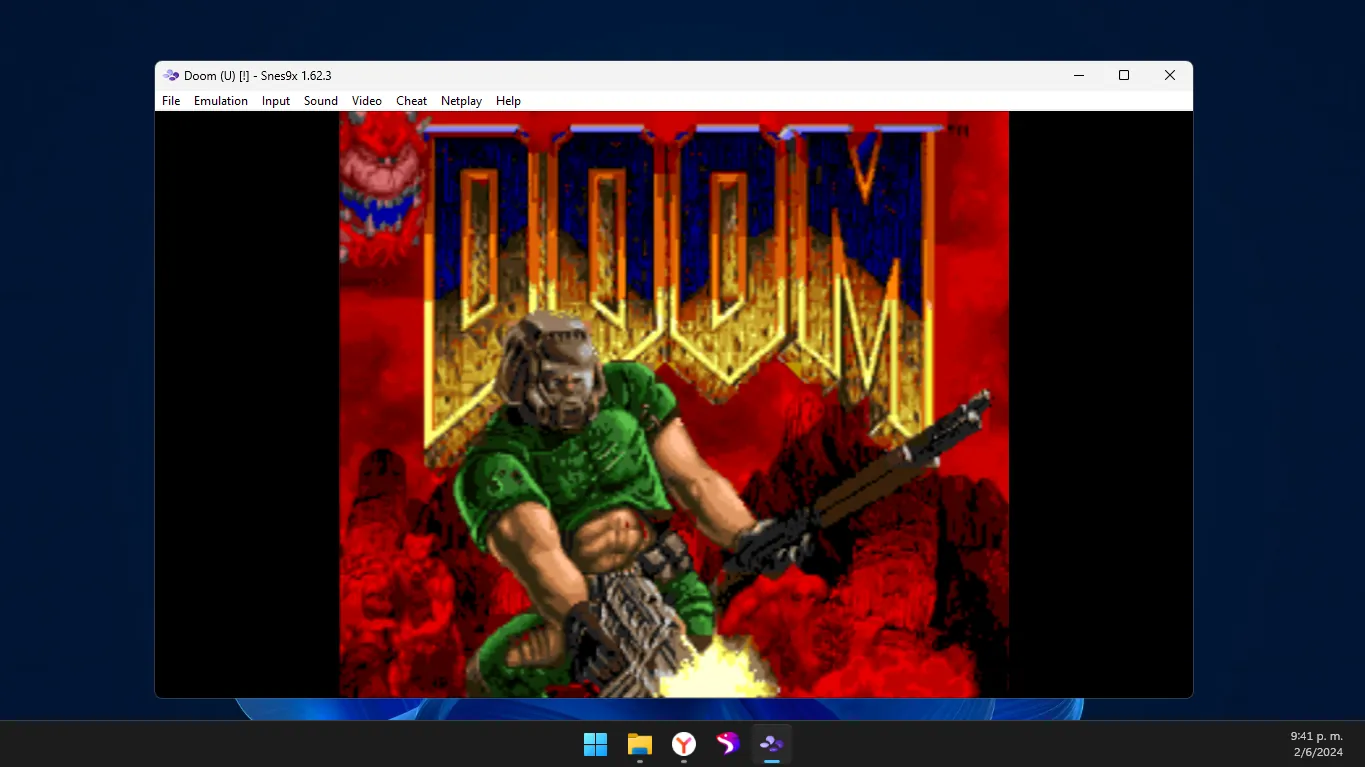Image resolution: width=1365 pixels, height=767 pixels.
Task: Click the Doom (U) [!] - Snes9x 1.62.3 title
Action: click(257, 76)
